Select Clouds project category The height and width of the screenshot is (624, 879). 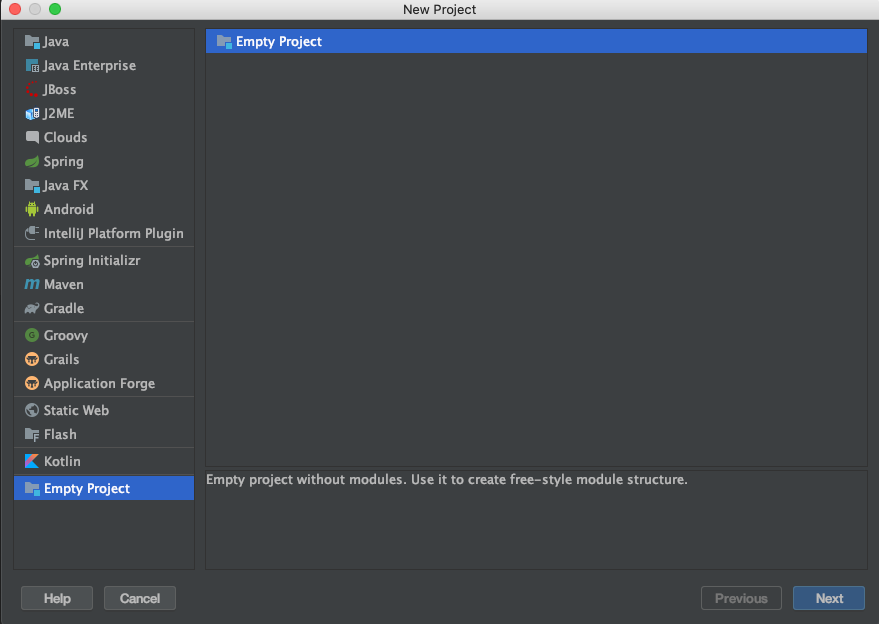(x=104, y=137)
